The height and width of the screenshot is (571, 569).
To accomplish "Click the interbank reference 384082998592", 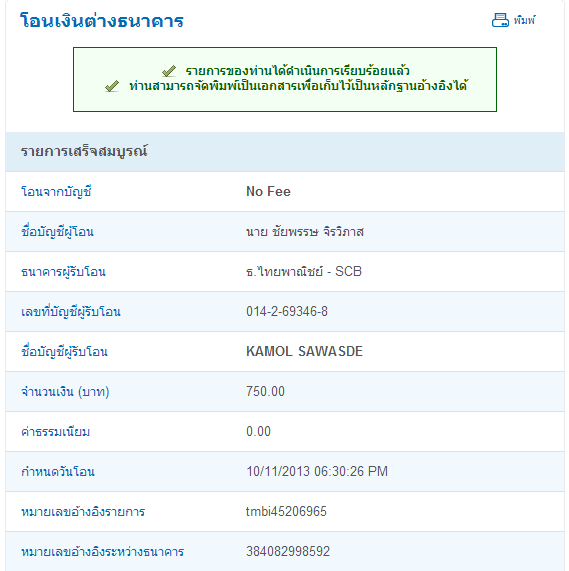I will point(288,551).
